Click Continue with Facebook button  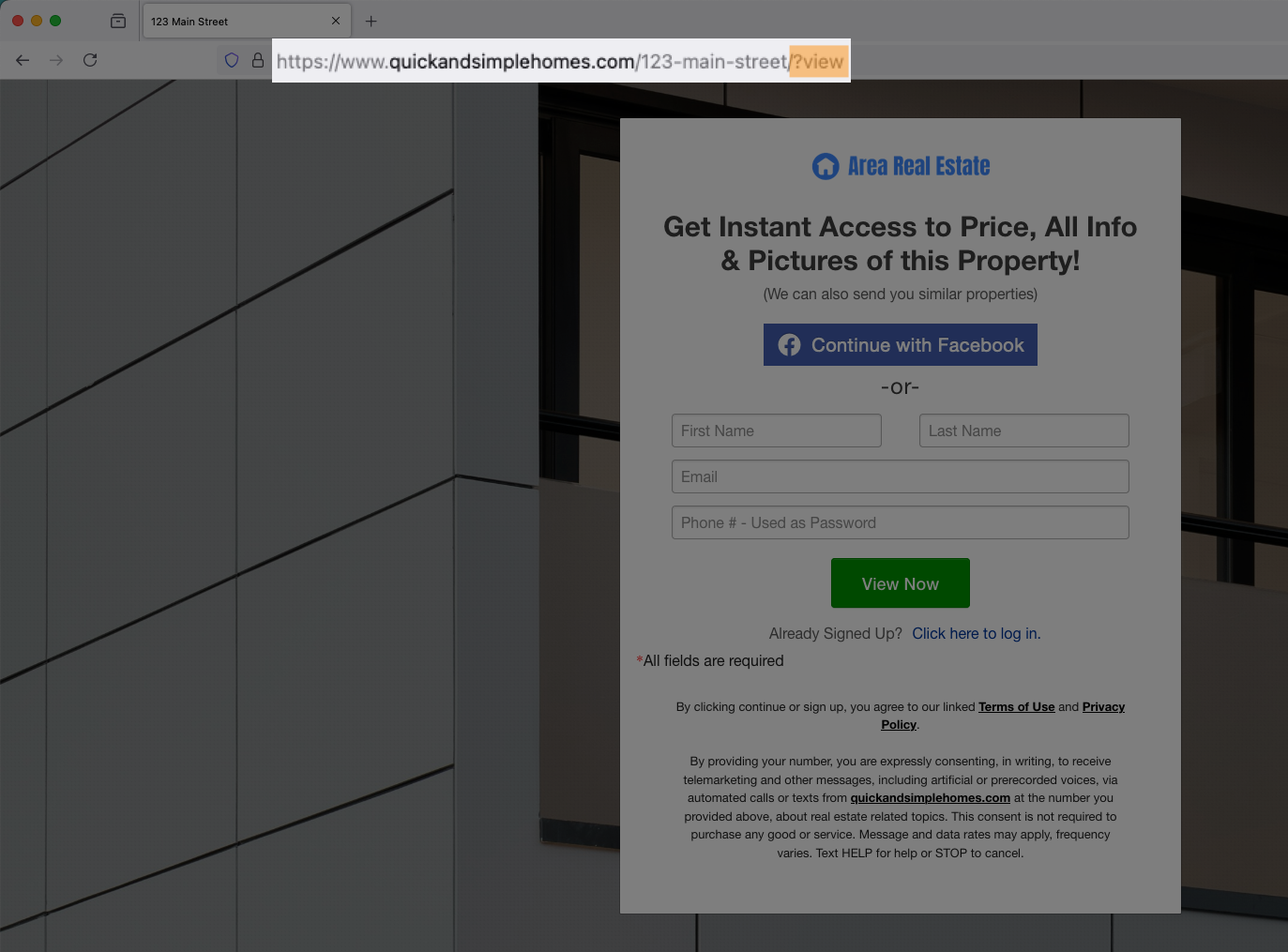[901, 345]
